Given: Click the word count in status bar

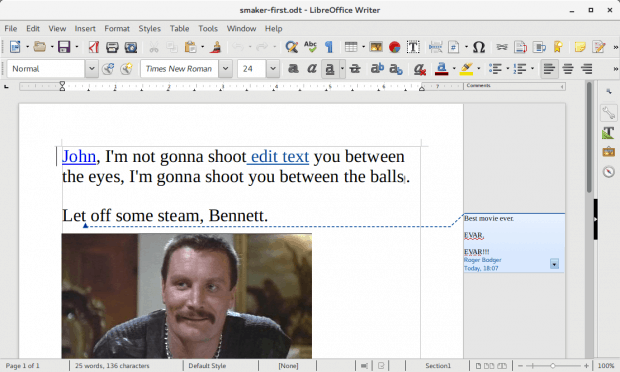Looking at the screenshot, I should (112, 366).
